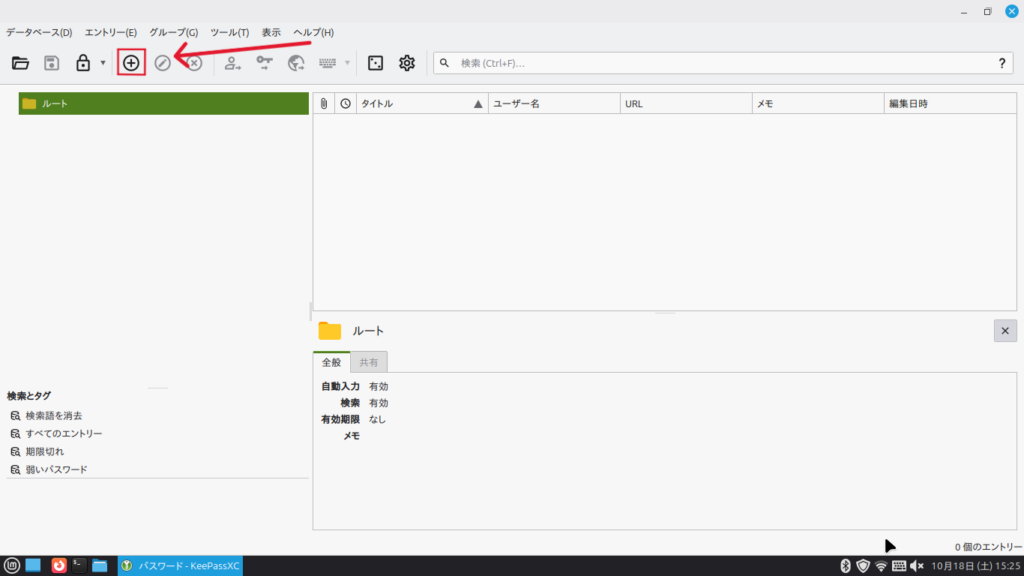Viewport: 1024px width, 576px height.
Task: Click into the 検索 search field
Action: pyautogui.click(x=720, y=63)
